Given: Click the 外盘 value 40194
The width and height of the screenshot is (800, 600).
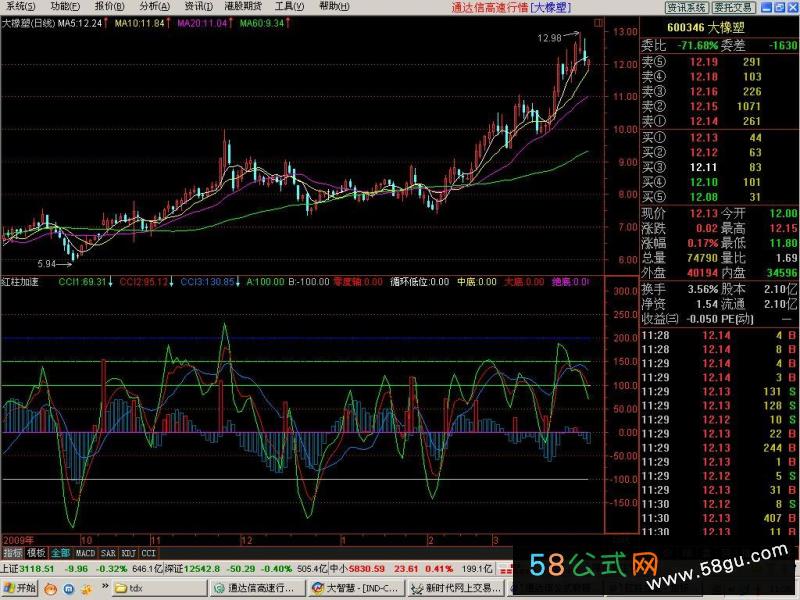Looking at the screenshot, I should pos(702,273).
